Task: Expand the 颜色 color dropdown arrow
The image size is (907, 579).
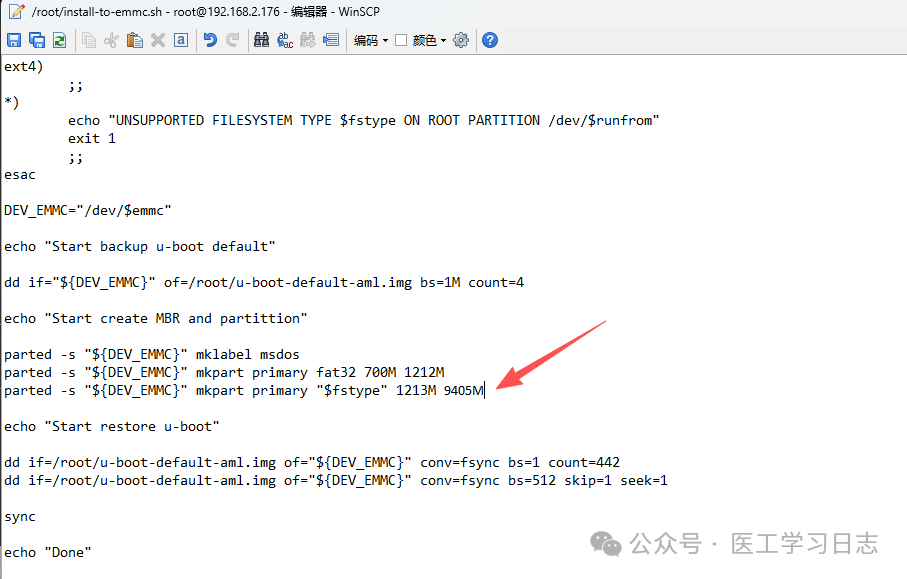Action: (443, 41)
